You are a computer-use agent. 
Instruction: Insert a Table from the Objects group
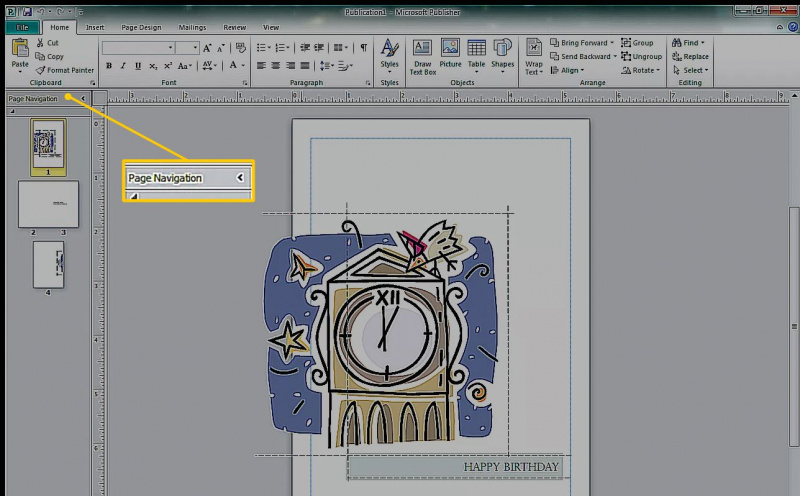(476, 56)
